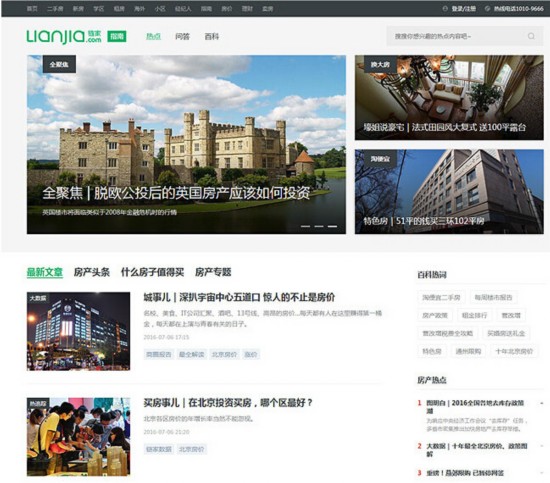Open the 换大房 French-style duplex banner
Image resolution: width=550 pixels, height=483 pixels.
point(449,98)
